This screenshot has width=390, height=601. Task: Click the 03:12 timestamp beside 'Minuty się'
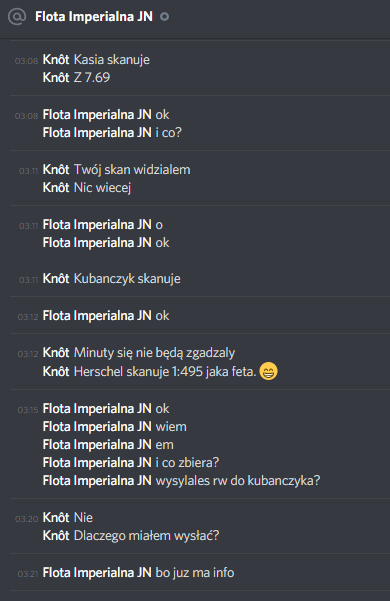point(28,354)
